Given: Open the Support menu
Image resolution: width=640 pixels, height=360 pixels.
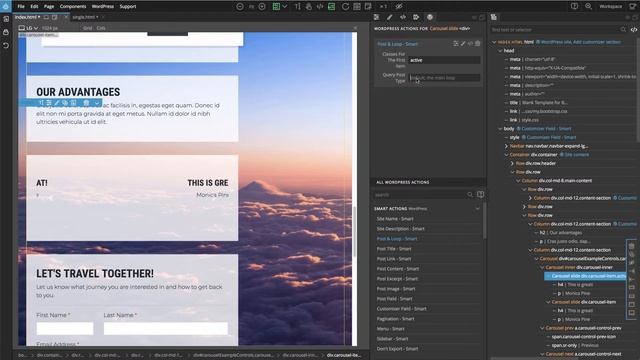Looking at the screenshot, I should tap(128, 7).
